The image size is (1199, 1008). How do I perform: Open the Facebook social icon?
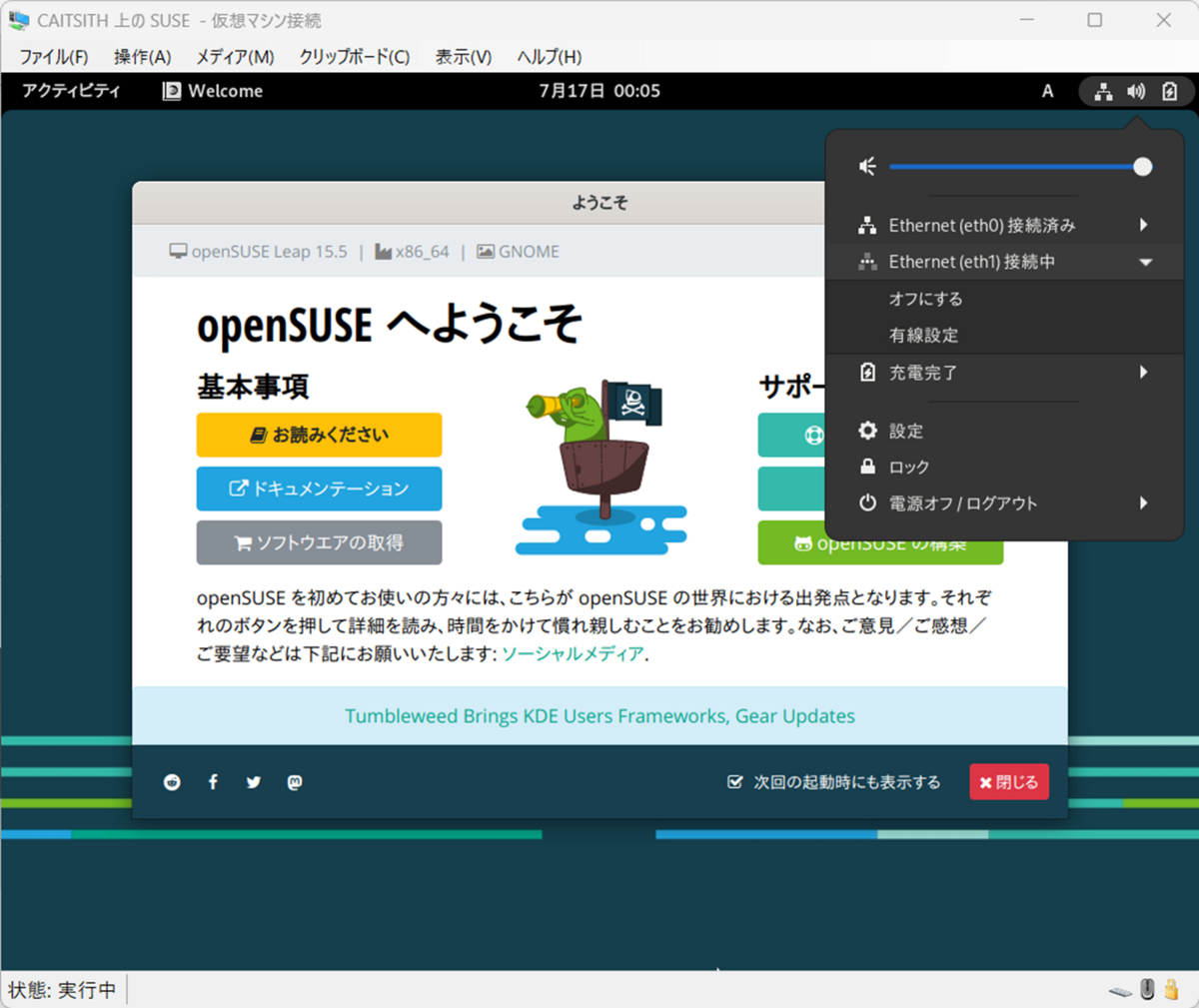(213, 782)
